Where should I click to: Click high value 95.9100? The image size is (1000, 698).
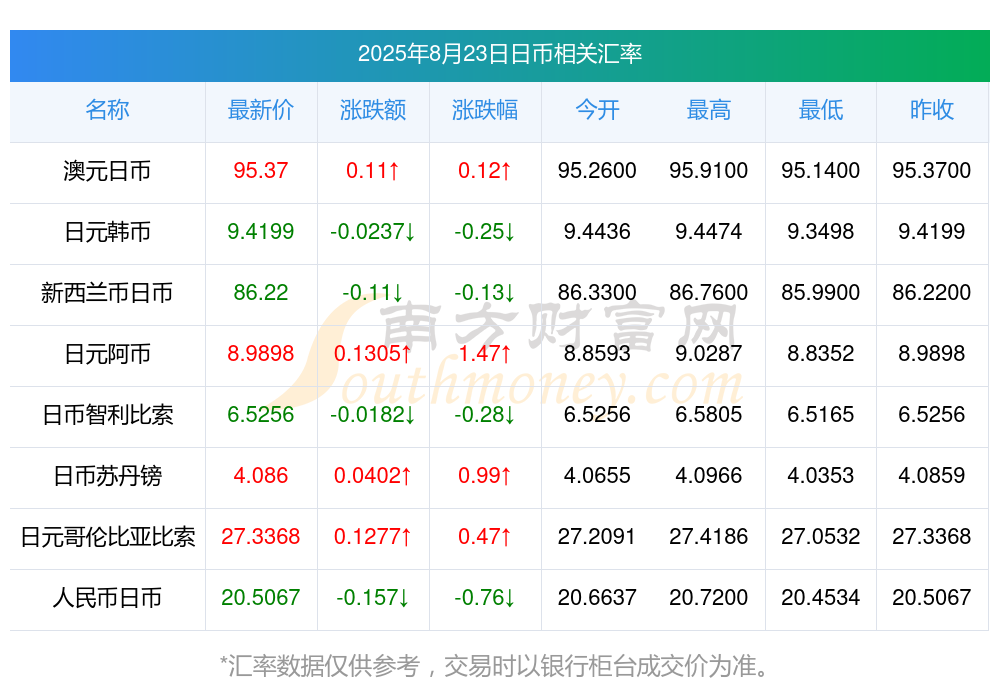709,171
